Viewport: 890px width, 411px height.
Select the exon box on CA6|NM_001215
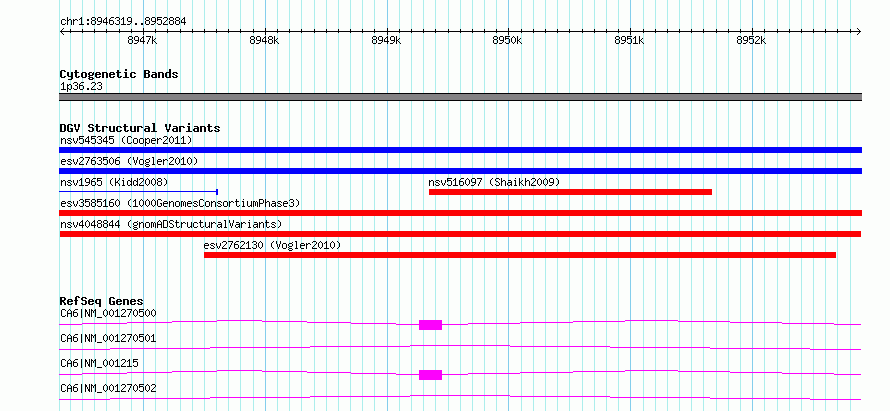coord(430,375)
